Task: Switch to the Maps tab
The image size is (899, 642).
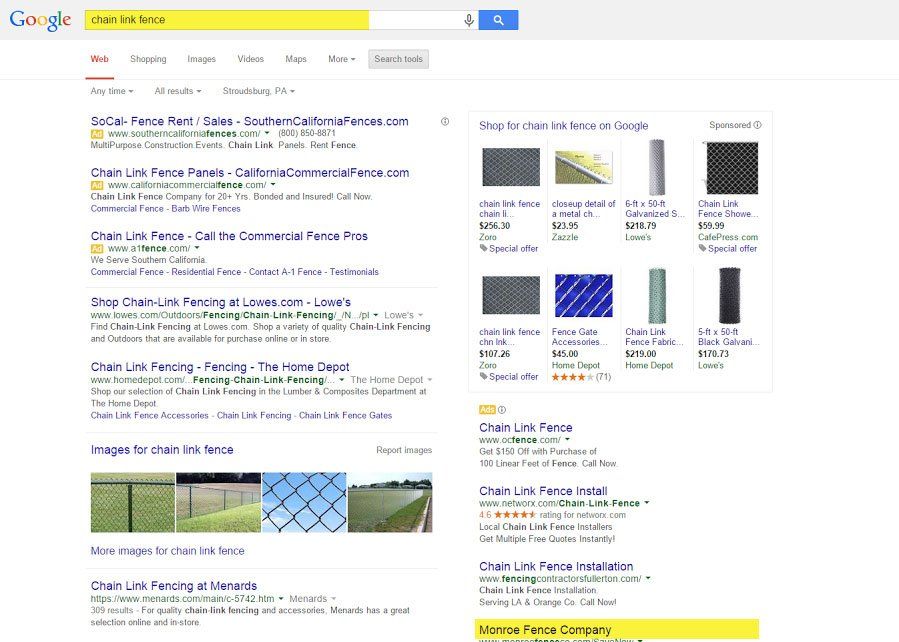Action: (x=296, y=59)
